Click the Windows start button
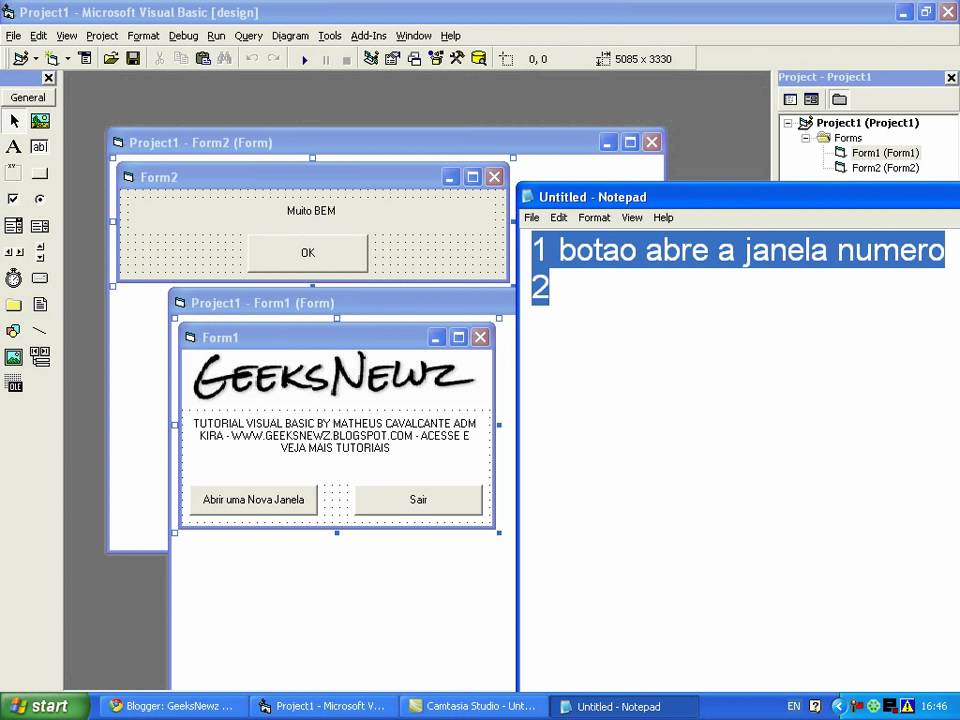This screenshot has width=960, height=720. (44, 706)
